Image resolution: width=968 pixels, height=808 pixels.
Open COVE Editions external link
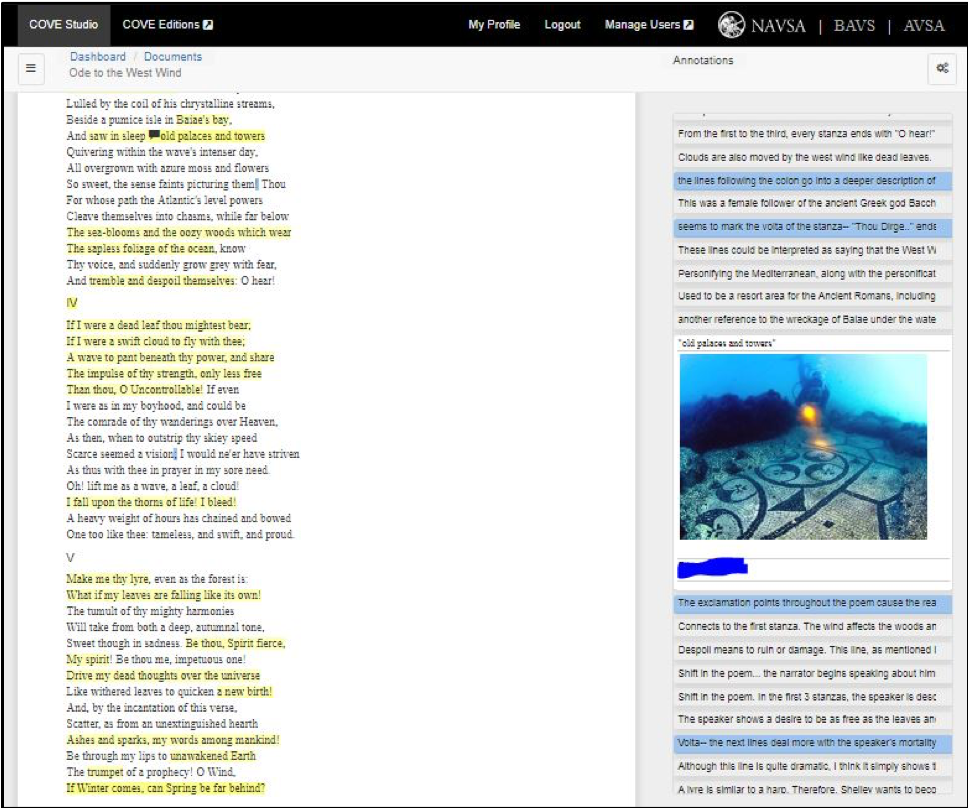pos(167,25)
